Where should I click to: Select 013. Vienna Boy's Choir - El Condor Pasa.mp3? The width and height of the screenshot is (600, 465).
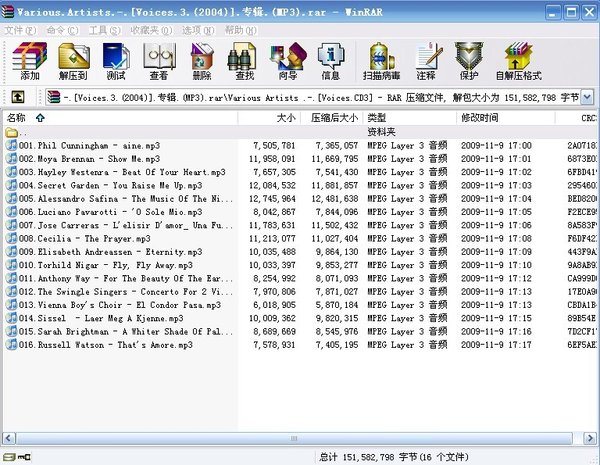pyautogui.click(x=300, y=305)
